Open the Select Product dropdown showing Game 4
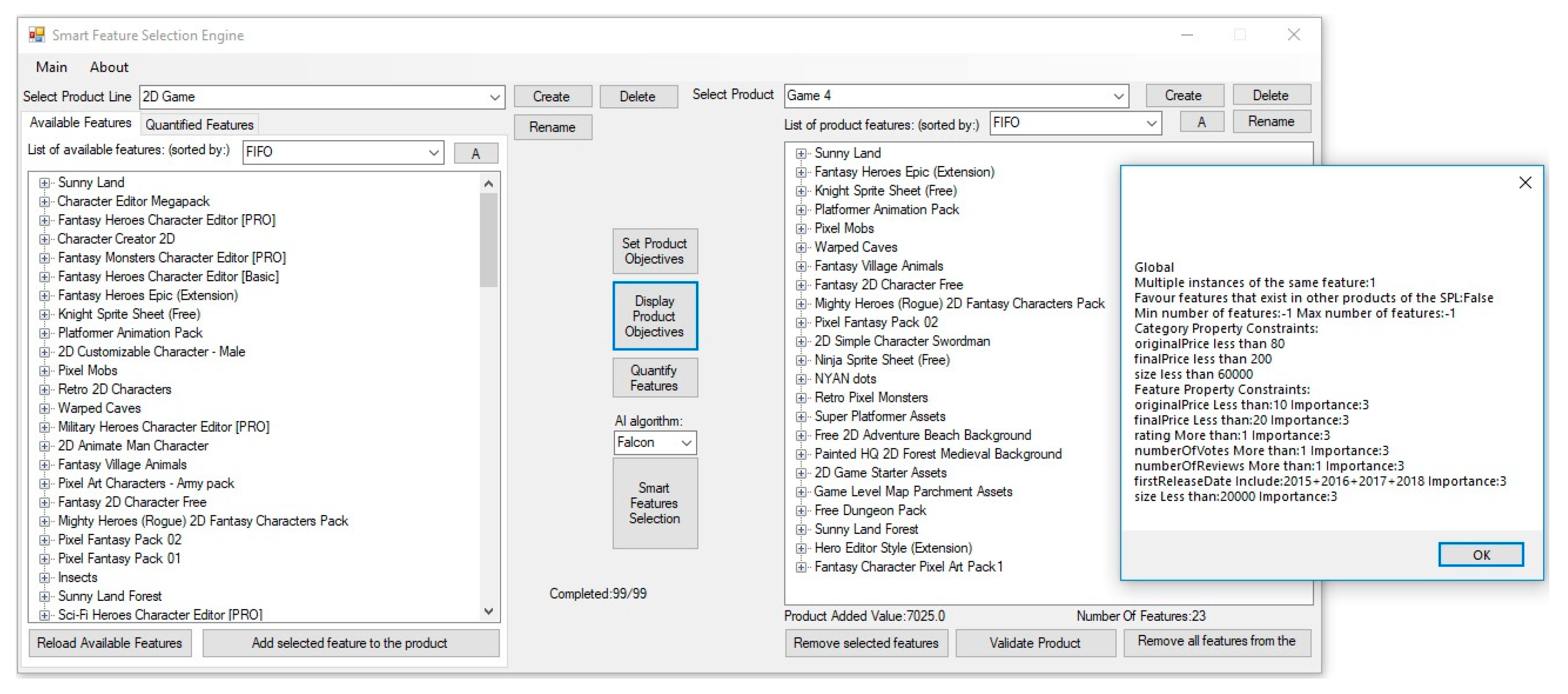Image resolution: width=1568 pixels, height=694 pixels. pyautogui.click(x=956, y=96)
